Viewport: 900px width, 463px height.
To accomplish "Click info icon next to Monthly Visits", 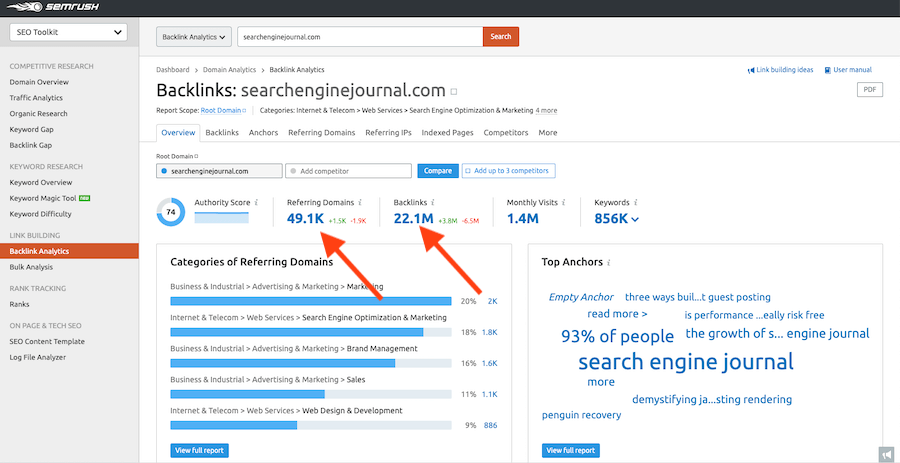I will click(x=564, y=203).
